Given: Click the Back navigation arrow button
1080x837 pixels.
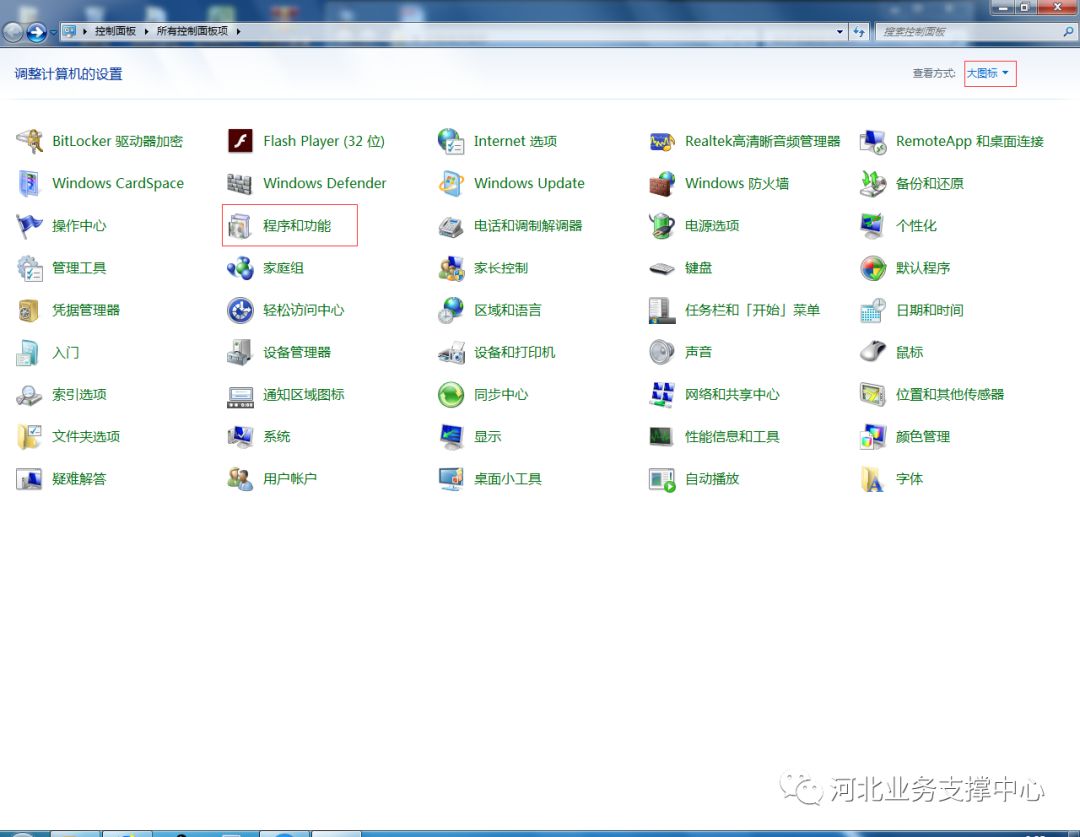Looking at the screenshot, I should click(13, 32).
